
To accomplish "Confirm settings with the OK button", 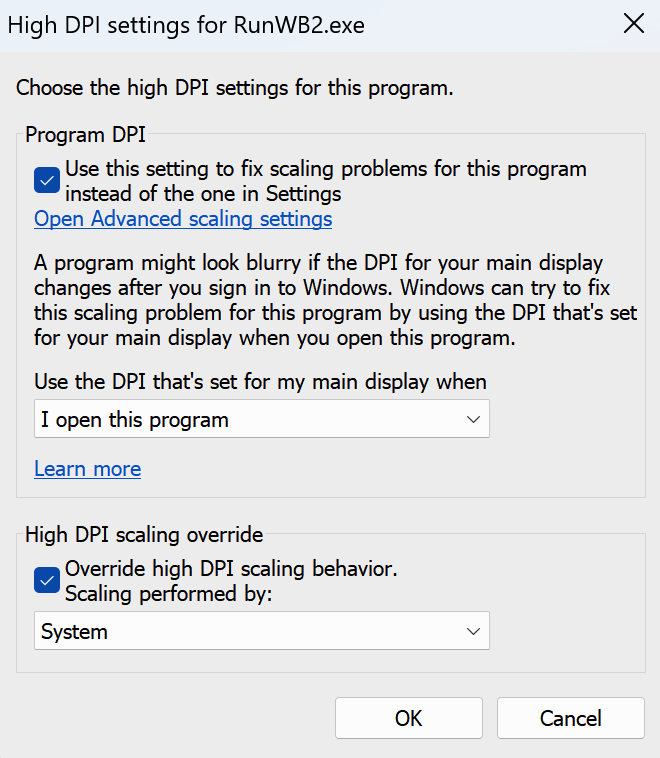I will point(408,718).
